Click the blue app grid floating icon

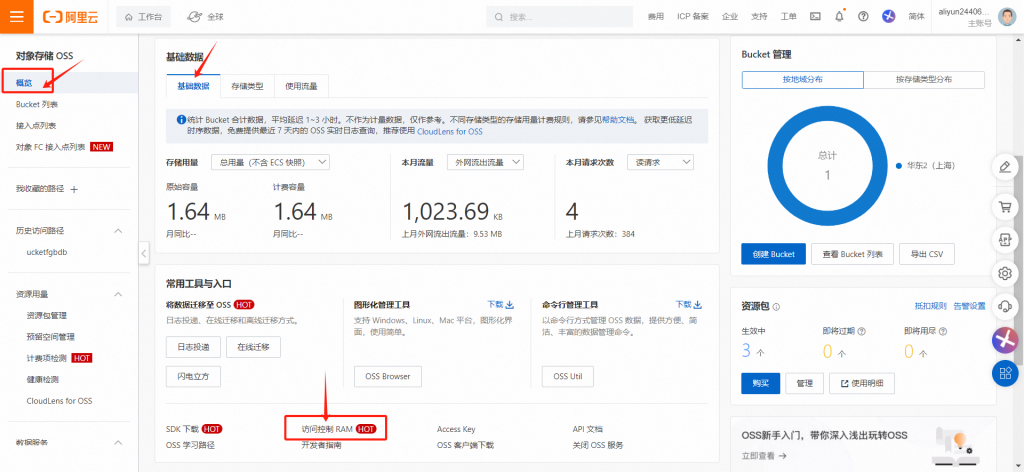click(1005, 373)
